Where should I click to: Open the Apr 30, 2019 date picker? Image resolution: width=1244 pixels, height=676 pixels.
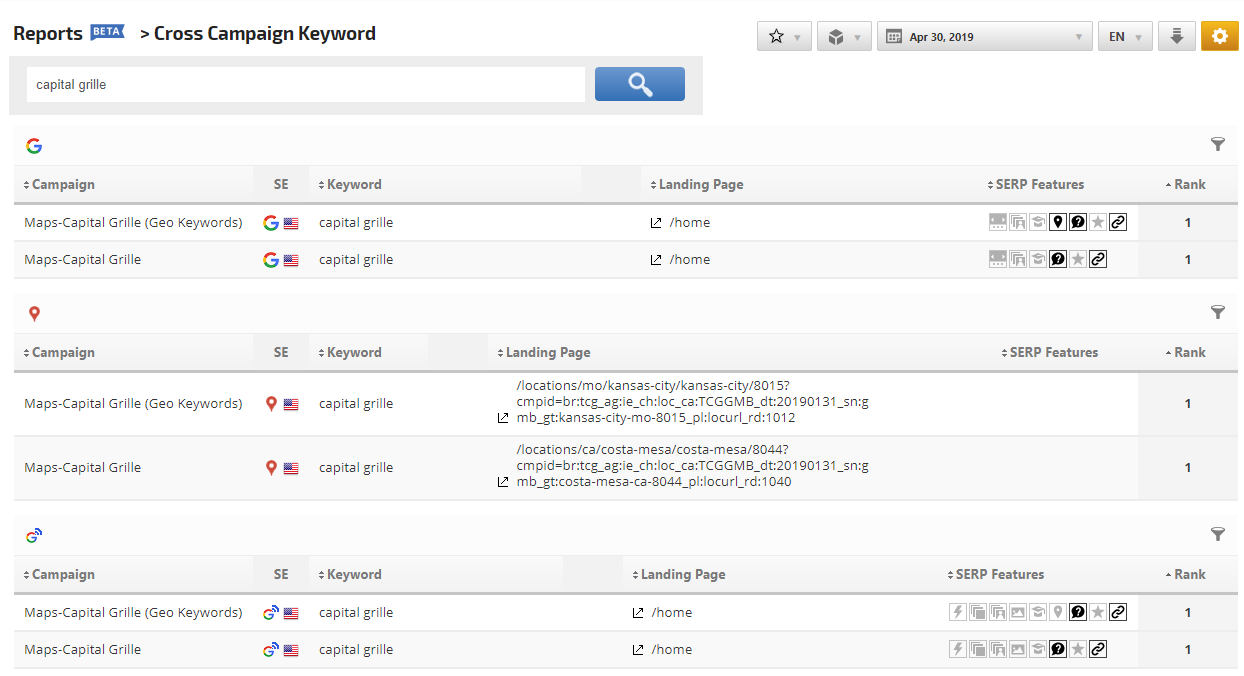984,37
